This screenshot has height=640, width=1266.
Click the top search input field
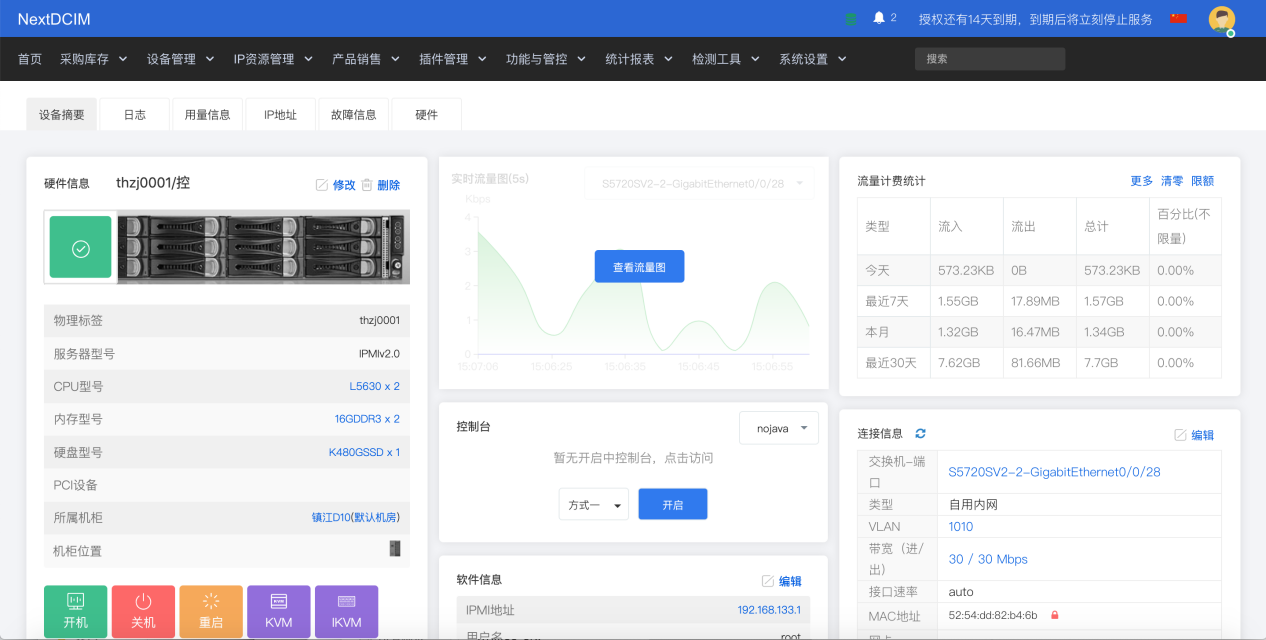pyautogui.click(x=989, y=59)
